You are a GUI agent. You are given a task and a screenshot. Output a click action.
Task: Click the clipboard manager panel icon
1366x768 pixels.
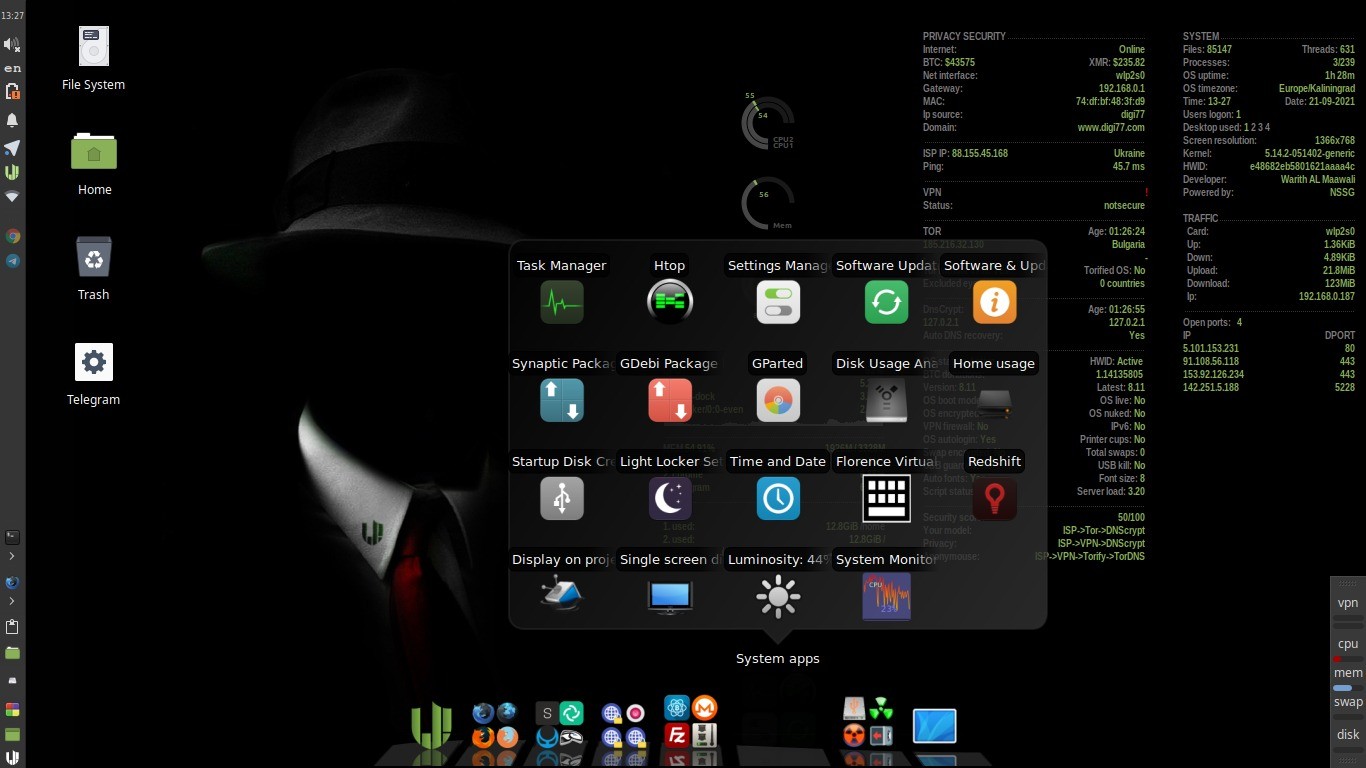pyautogui.click(x=12, y=627)
